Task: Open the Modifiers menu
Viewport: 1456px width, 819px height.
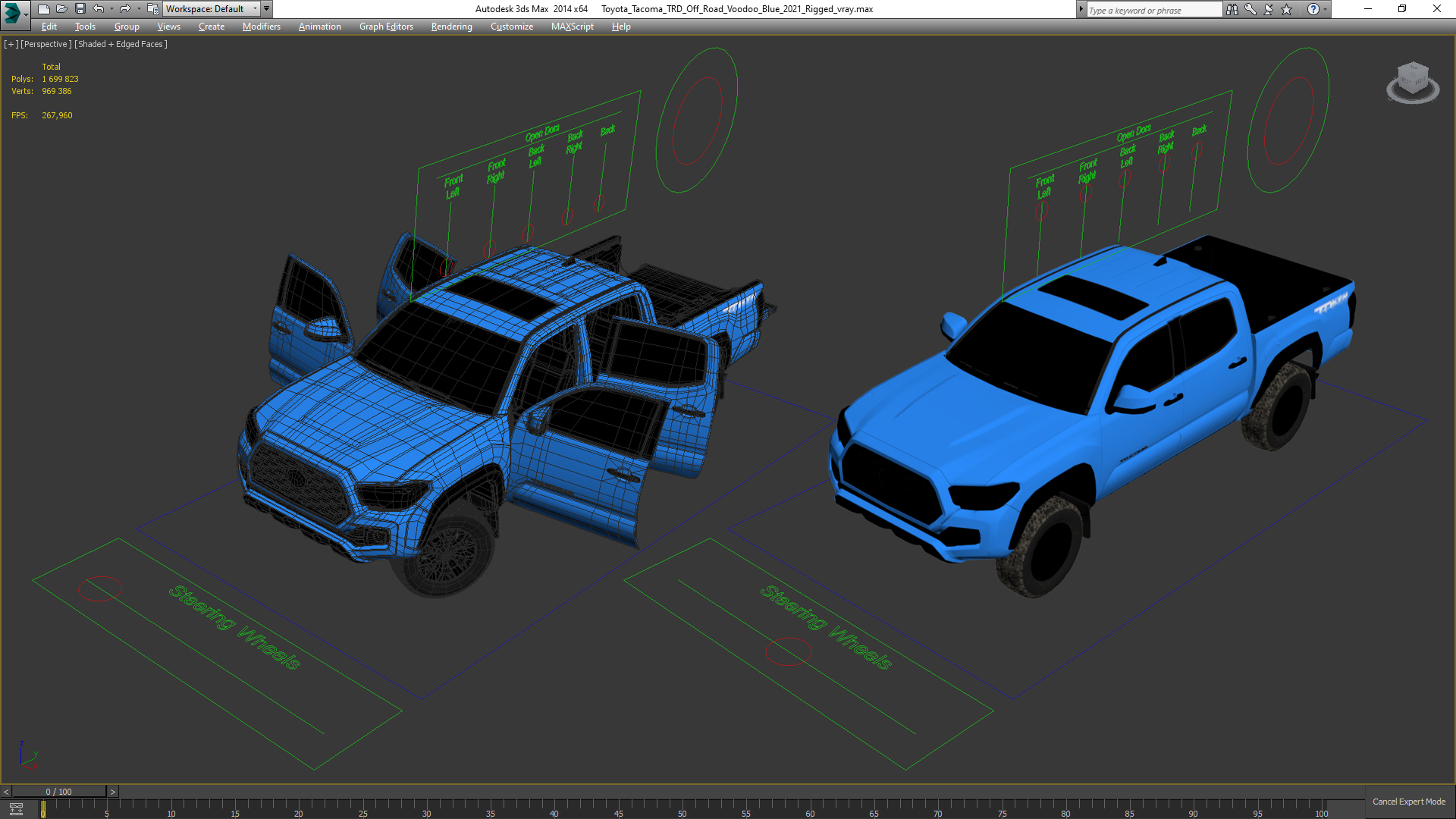Action: (262, 27)
